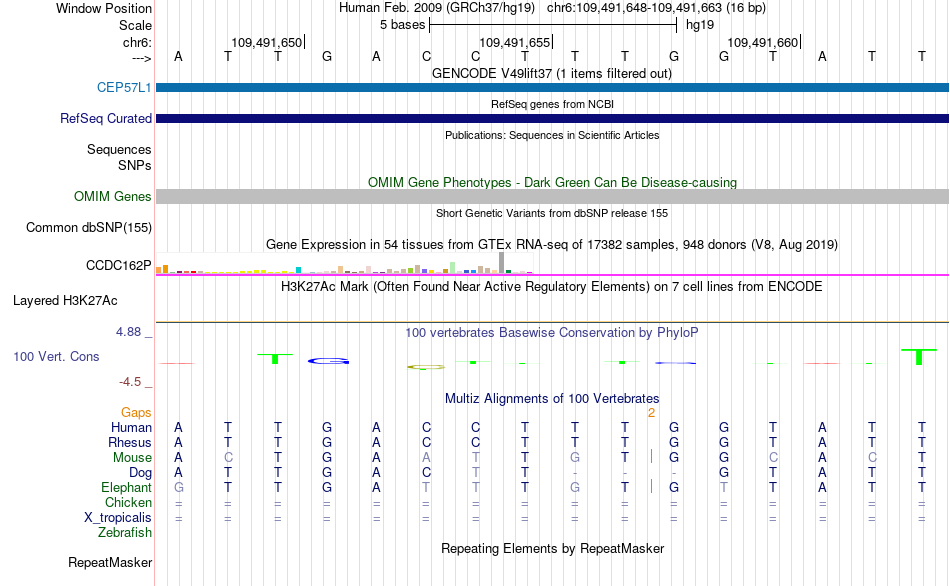The height and width of the screenshot is (586, 950).
Task: Click the orange insertion bar in Elephant row
Action: pos(651,487)
